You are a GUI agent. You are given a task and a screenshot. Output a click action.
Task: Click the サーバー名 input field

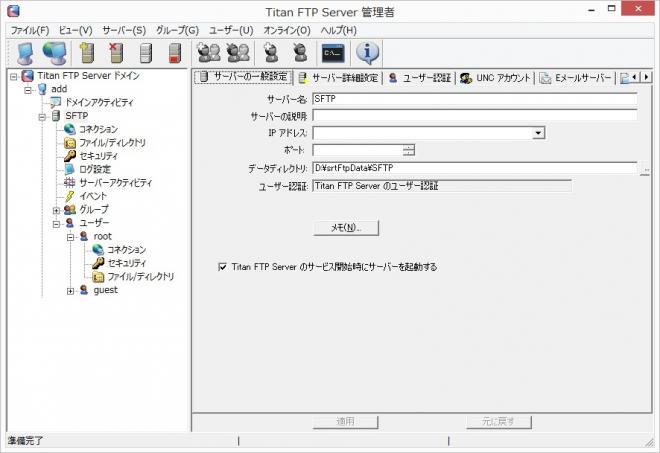click(x=475, y=99)
